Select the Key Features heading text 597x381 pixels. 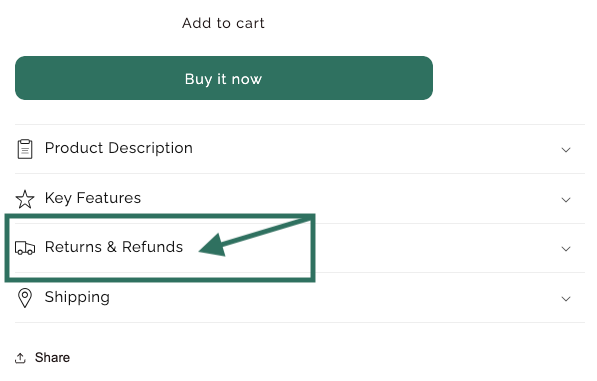coord(93,198)
